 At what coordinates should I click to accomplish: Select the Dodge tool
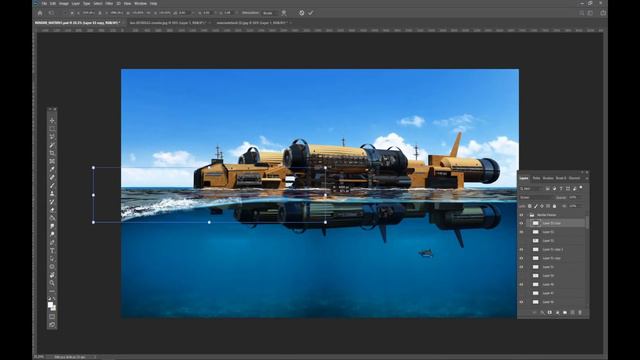click(52, 234)
